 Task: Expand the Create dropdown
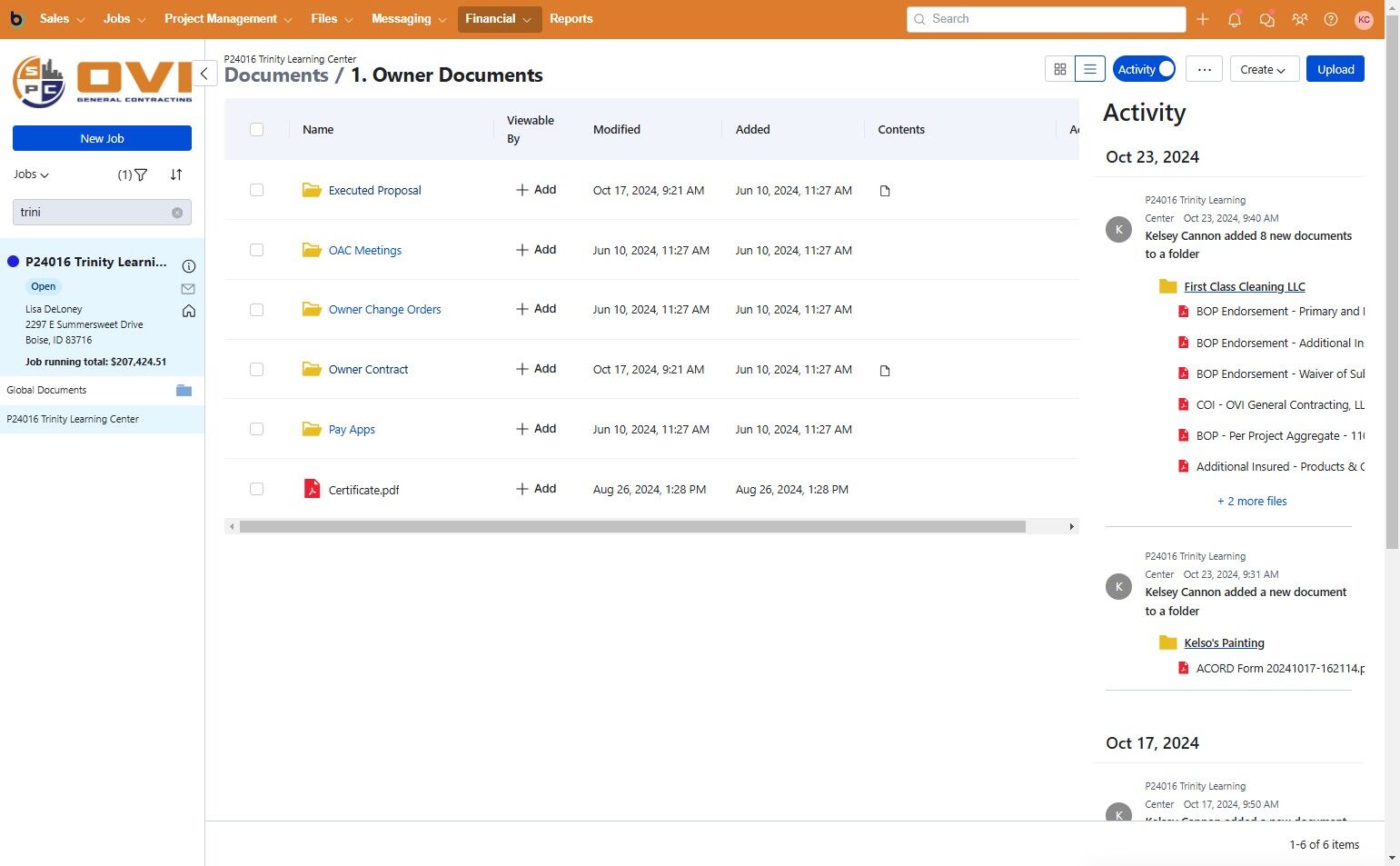[1262, 69]
